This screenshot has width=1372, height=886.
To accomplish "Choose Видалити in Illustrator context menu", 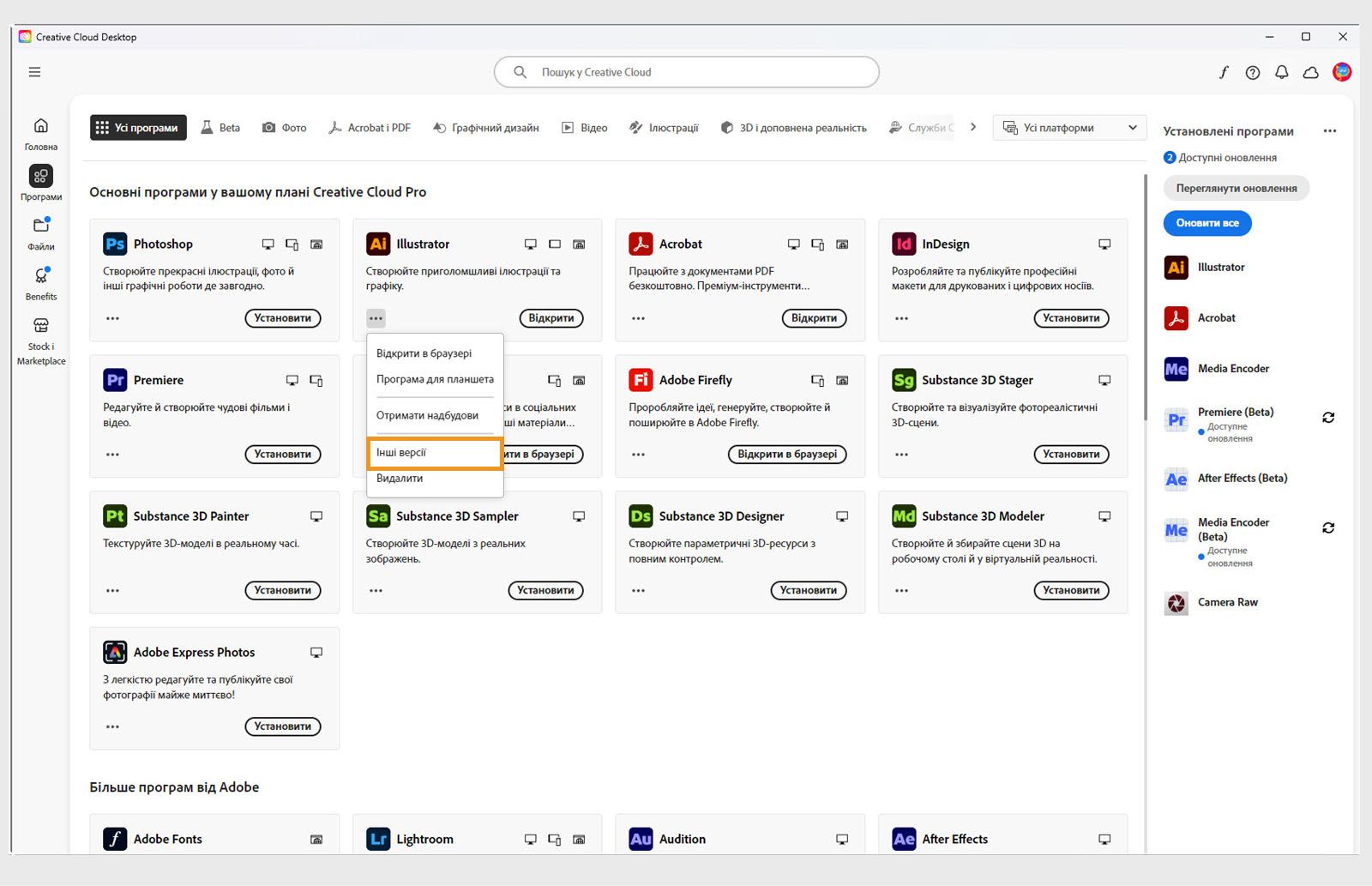I will click(x=400, y=479).
